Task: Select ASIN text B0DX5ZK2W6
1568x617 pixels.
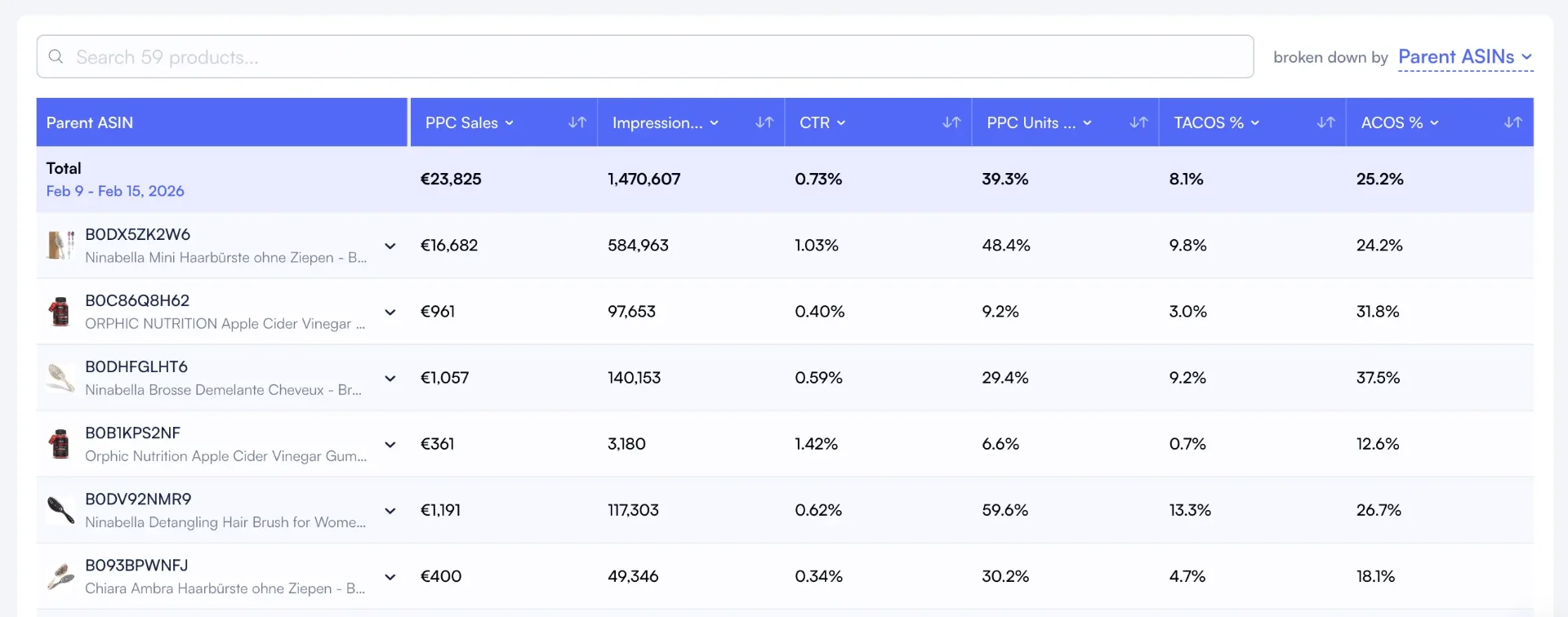Action: (137, 234)
